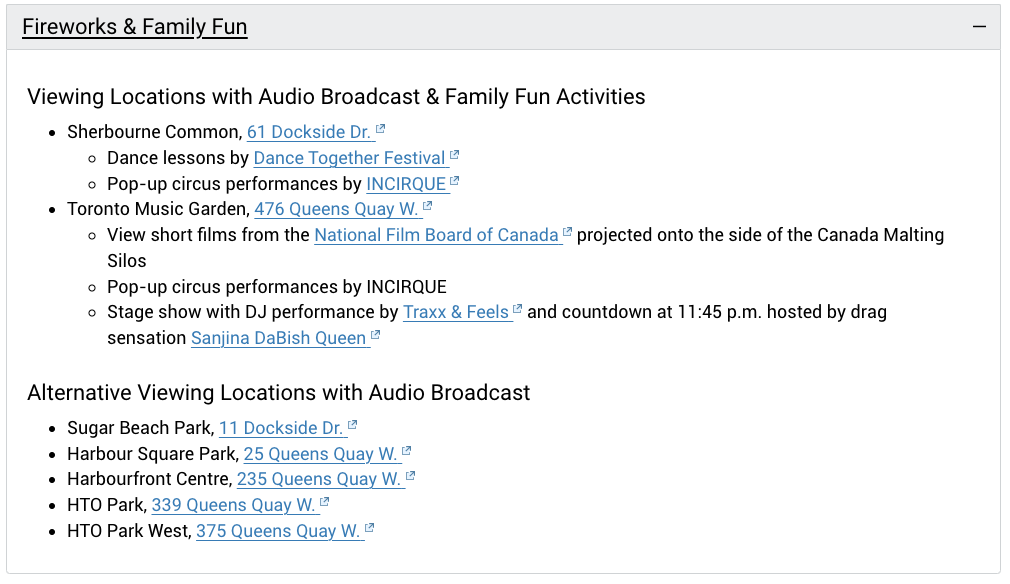Collapse the Fireworks & Family Fun section
The width and height of the screenshot is (1010, 584).
point(134,27)
